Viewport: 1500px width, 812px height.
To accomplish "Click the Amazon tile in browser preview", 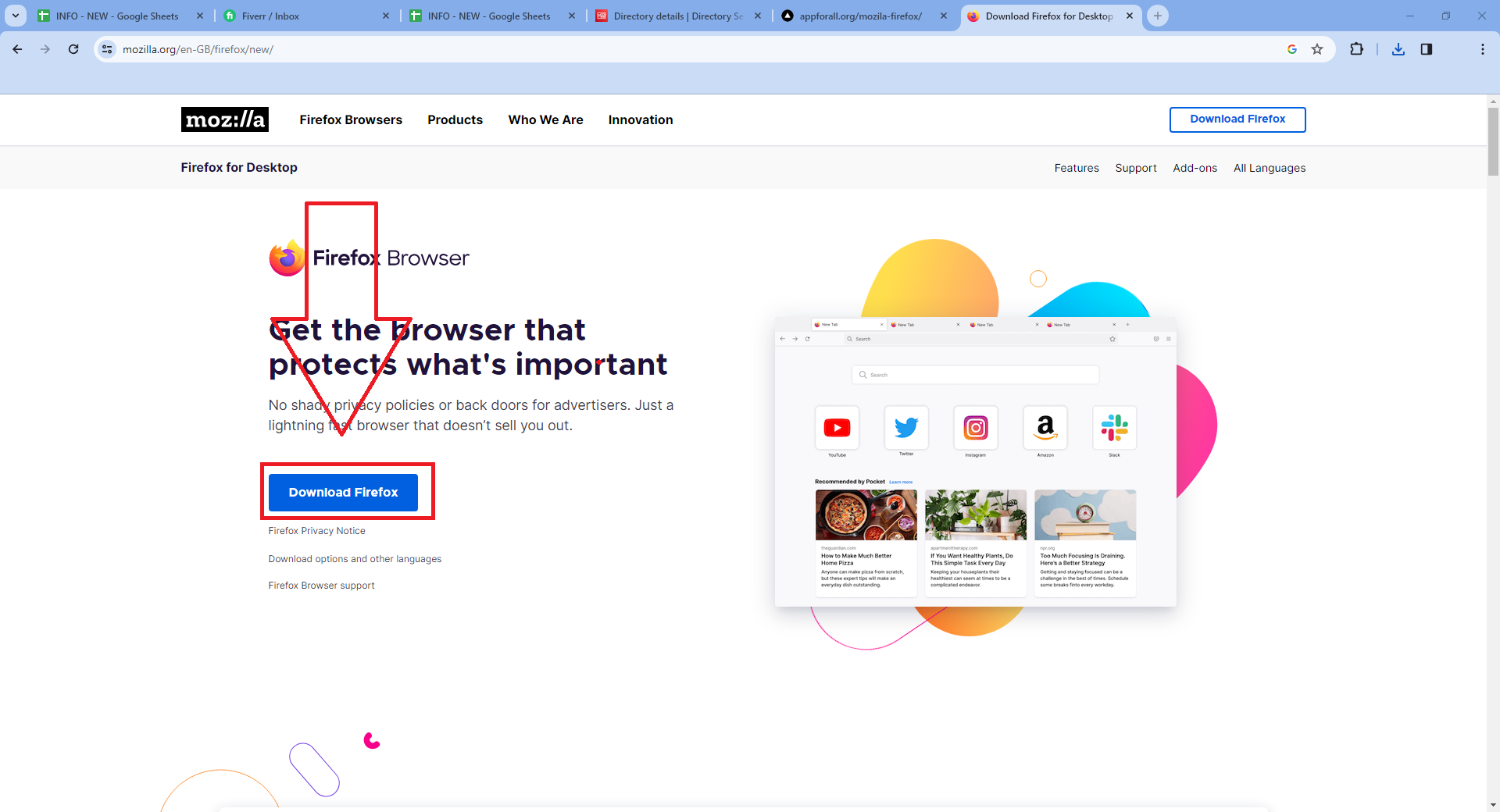I will click(x=1045, y=428).
